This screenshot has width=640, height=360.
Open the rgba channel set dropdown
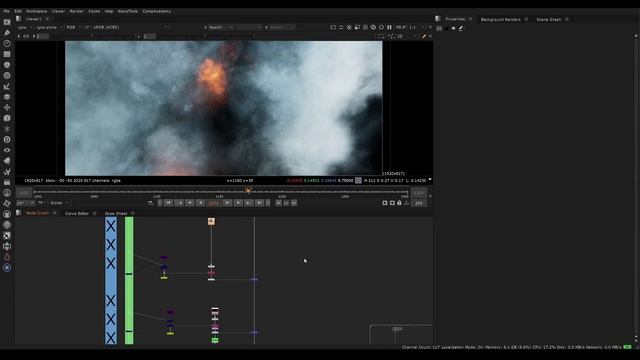click(x=24, y=27)
